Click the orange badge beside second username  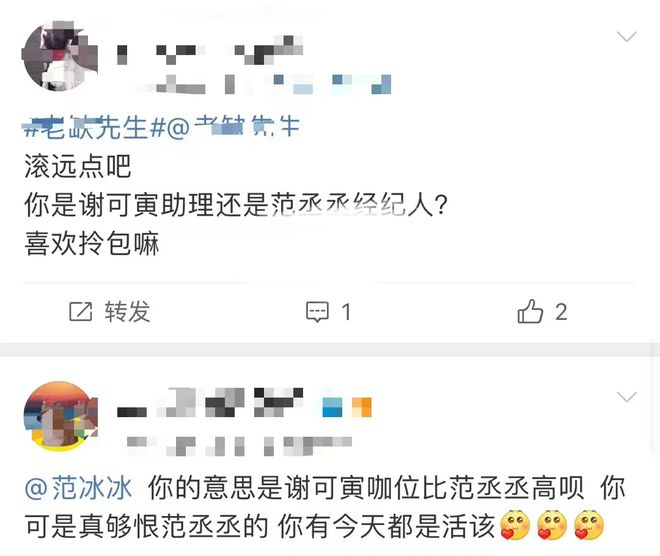[361, 407]
